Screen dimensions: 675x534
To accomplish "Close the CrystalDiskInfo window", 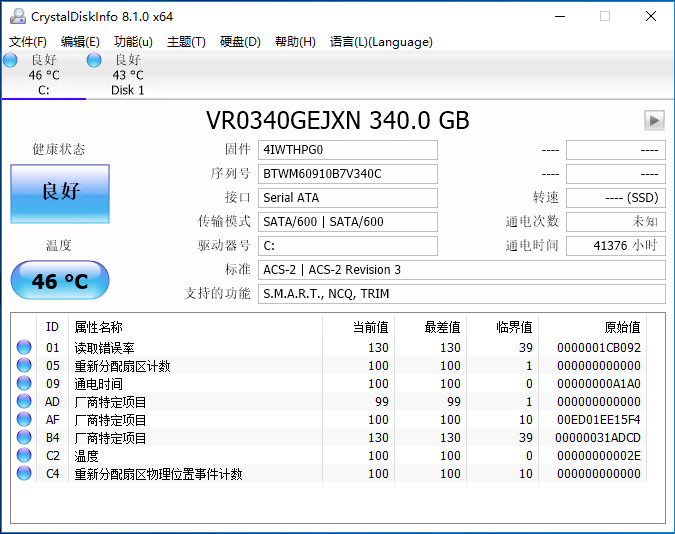I will [651, 16].
